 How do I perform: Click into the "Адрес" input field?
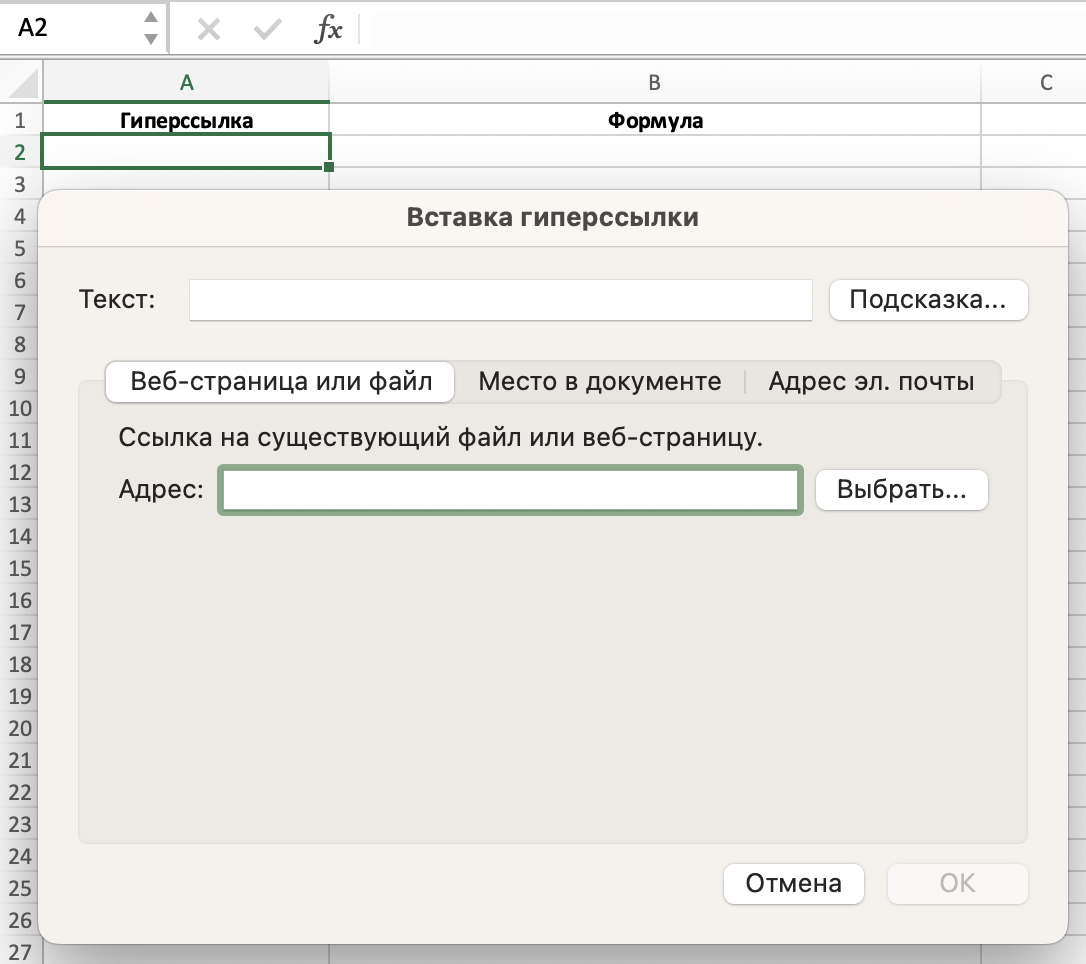pos(510,490)
